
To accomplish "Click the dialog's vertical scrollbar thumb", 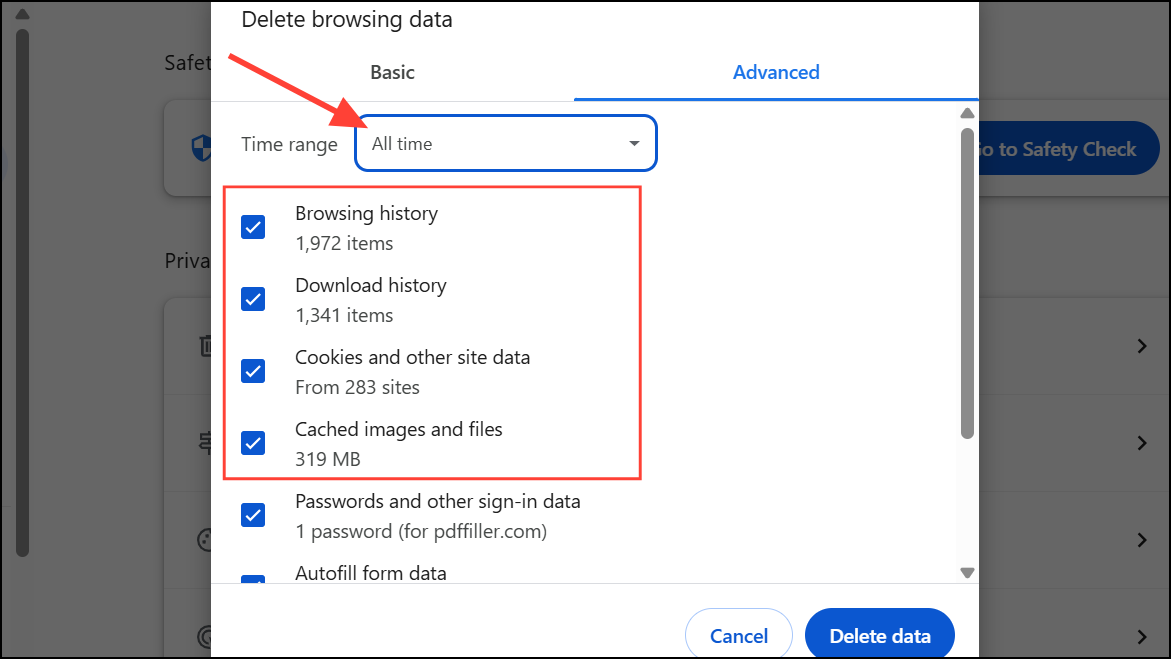I will [967, 282].
